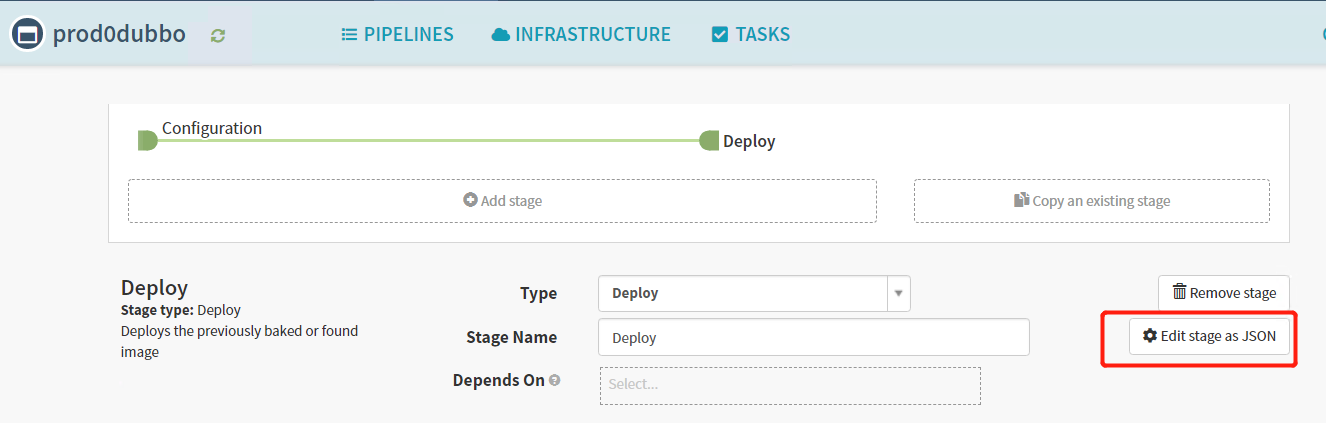Select the Configuration stage node marker
The width and height of the screenshot is (1326, 423).
tap(147, 140)
